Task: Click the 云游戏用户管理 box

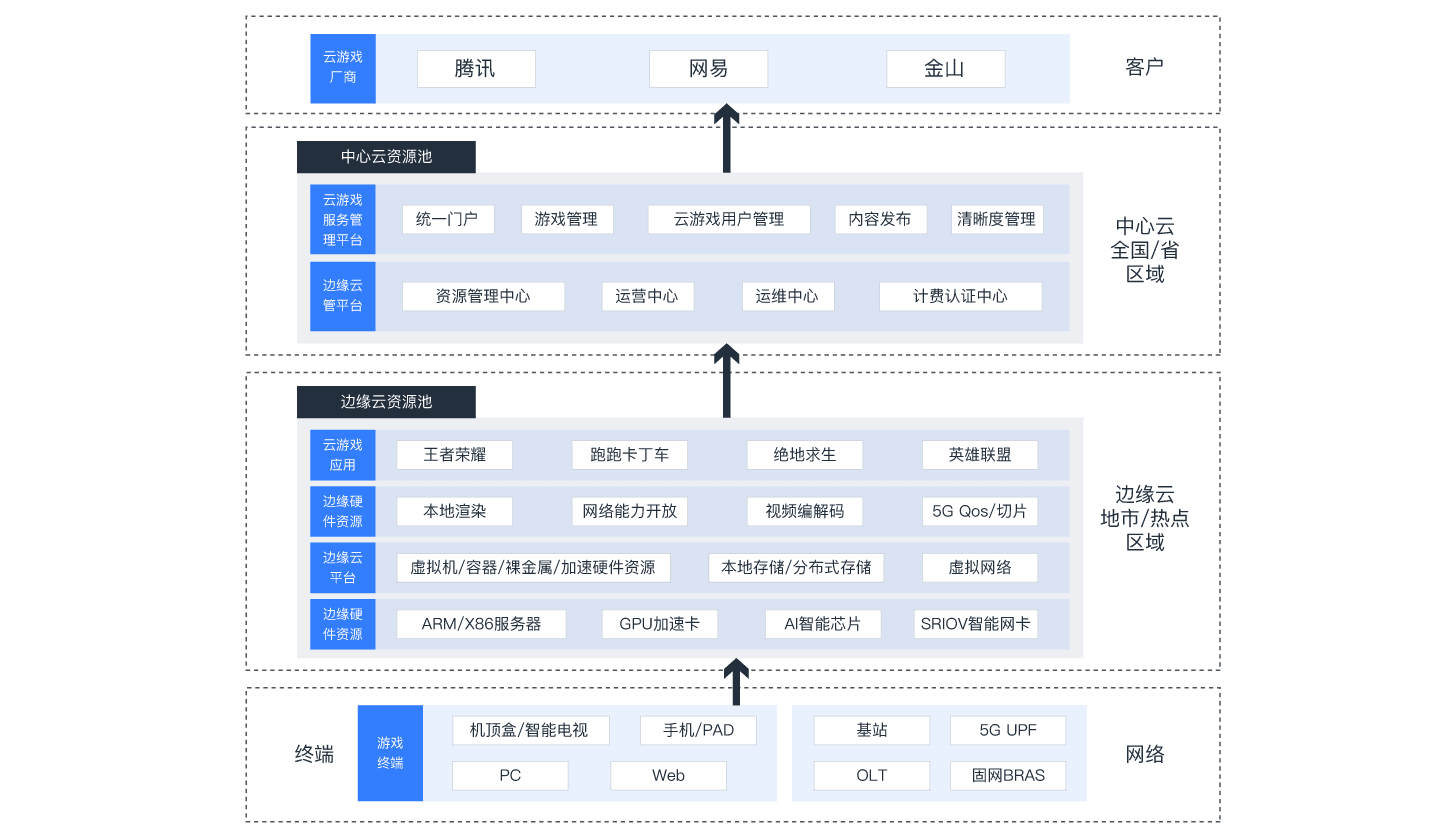Action: [729, 219]
